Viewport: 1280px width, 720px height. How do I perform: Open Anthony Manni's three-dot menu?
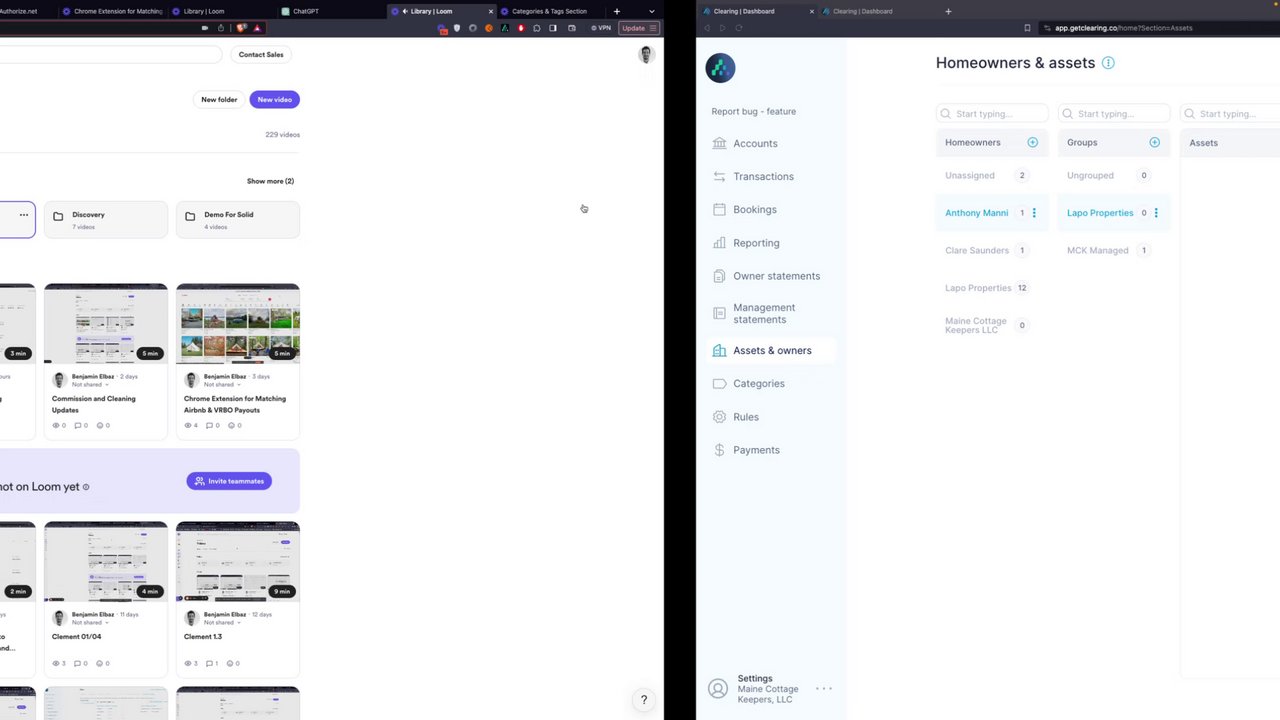pyautogui.click(x=1034, y=213)
